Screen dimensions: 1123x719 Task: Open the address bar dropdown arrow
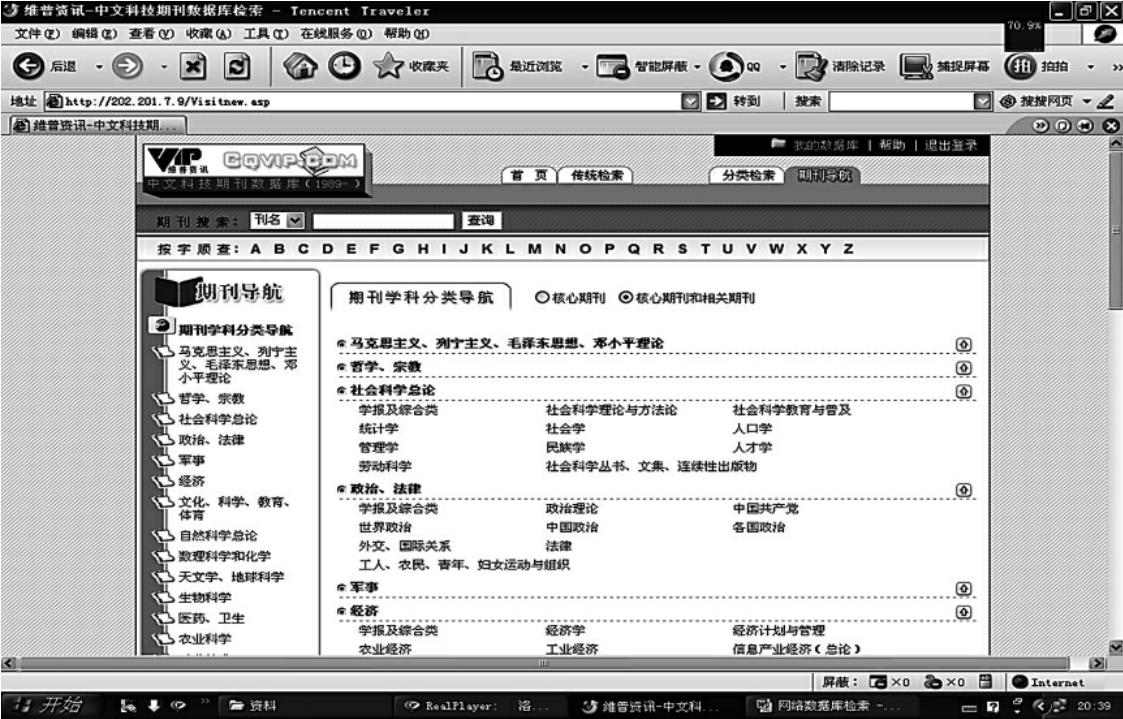(690, 102)
